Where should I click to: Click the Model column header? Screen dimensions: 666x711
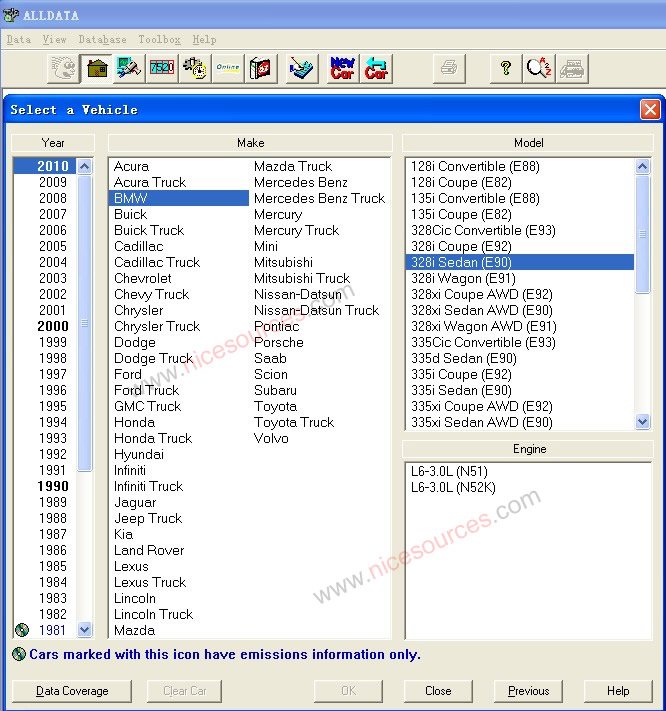click(528, 143)
